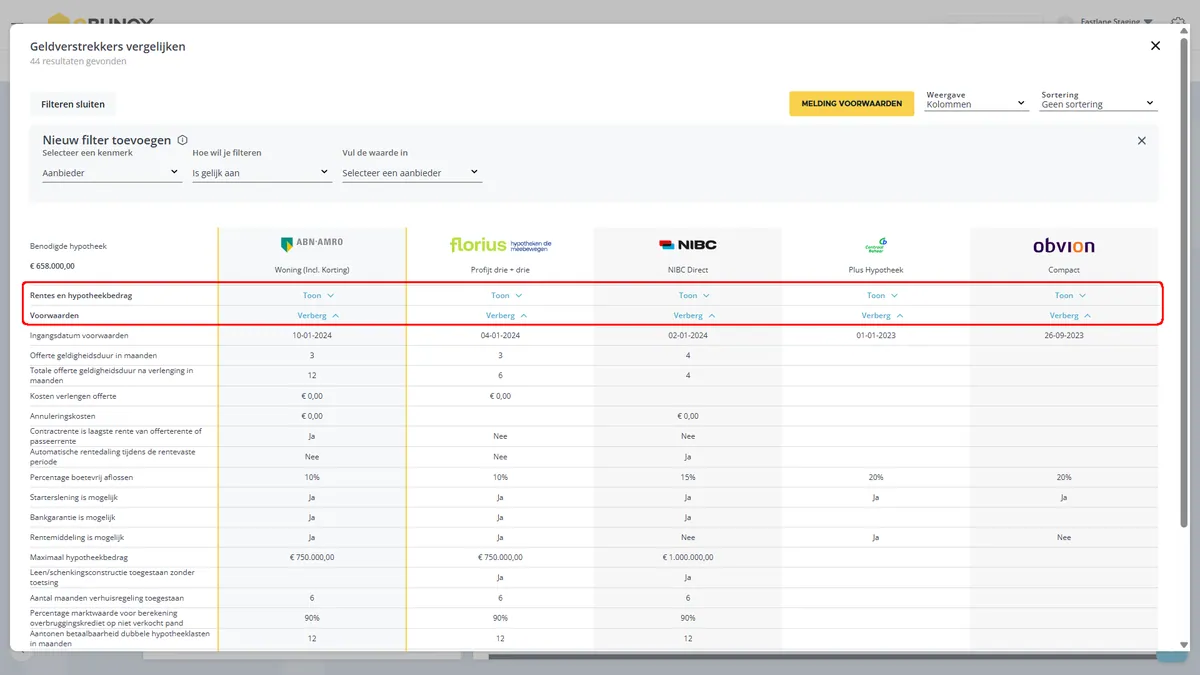1200x675 pixels.
Task: Change the 'Is gelijk aan' filter operator
Action: point(261,172)
